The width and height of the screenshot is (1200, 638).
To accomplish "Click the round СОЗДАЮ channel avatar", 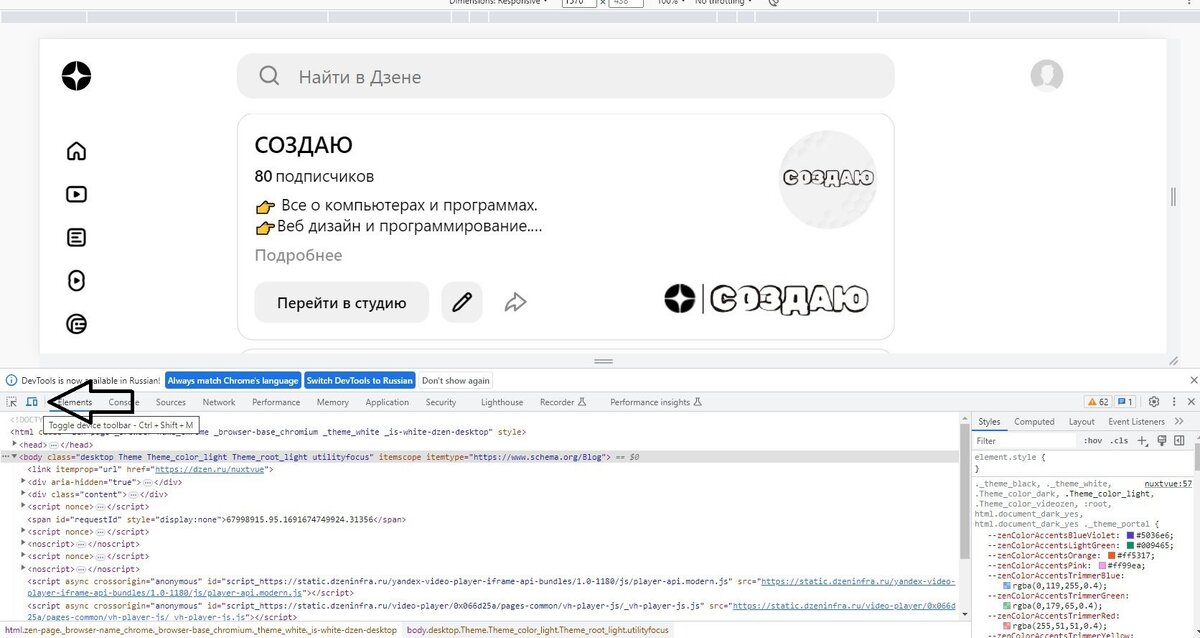I will [828, 179].
